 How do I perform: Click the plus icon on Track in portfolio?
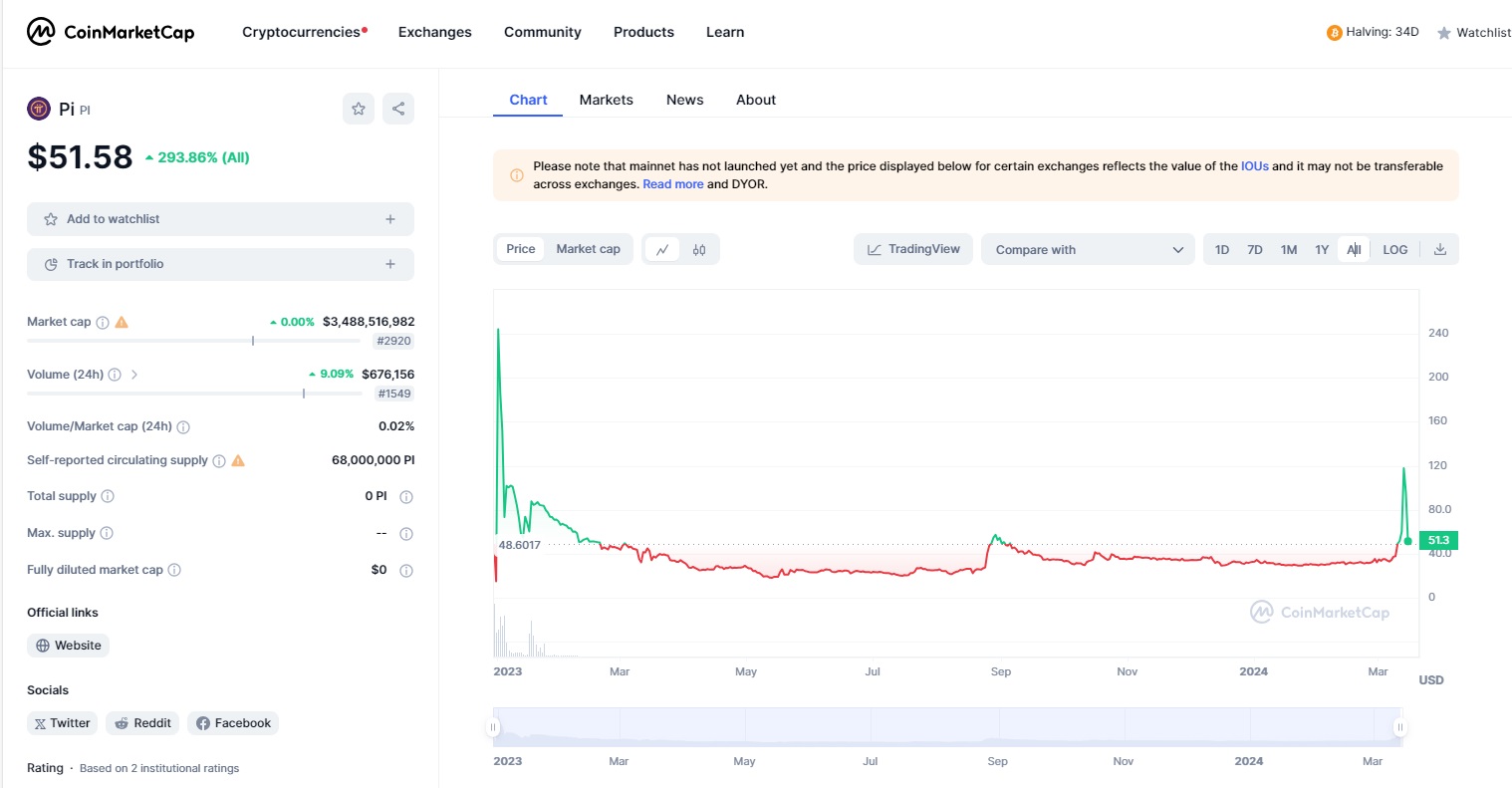tap(390, 264)
